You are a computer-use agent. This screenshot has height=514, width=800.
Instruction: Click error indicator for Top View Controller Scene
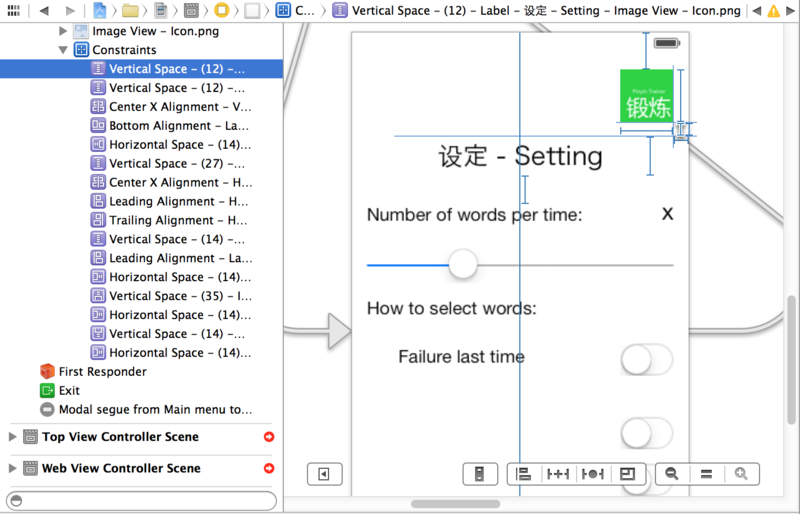269,437
